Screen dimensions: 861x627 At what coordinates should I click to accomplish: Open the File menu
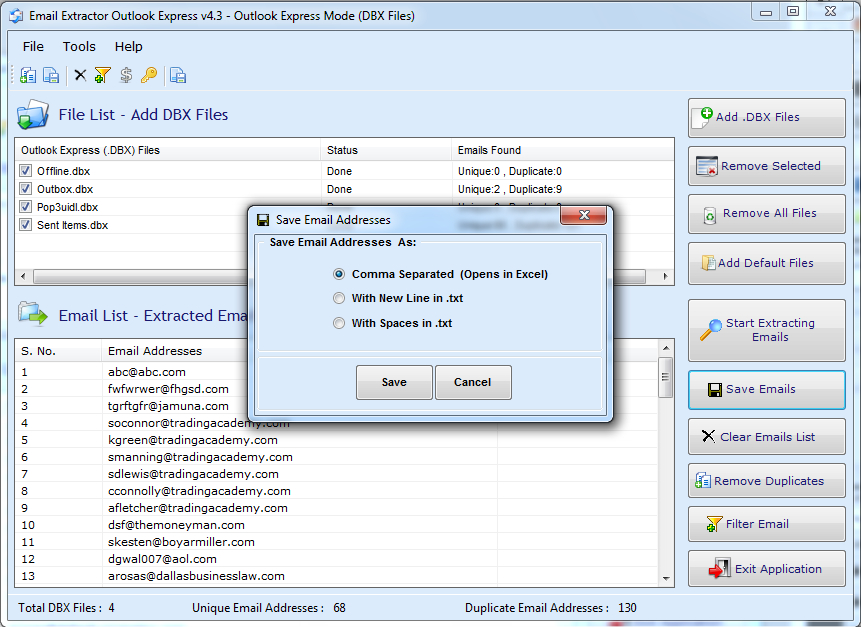point(33,47)
